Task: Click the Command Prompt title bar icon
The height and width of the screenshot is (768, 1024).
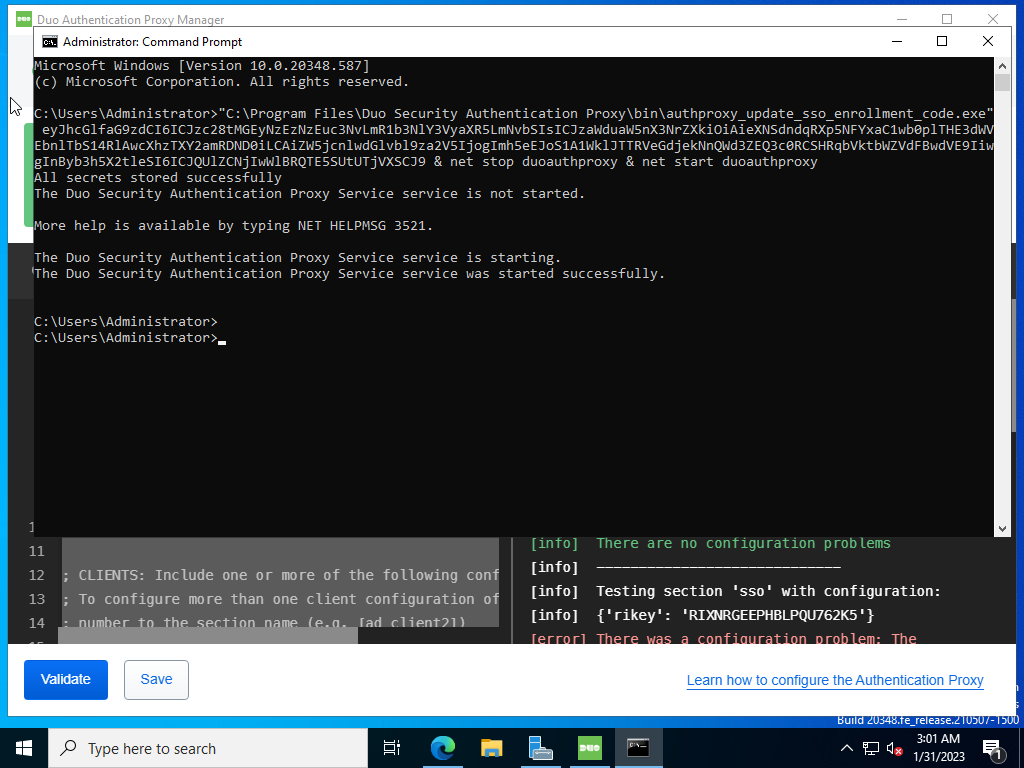Action: pos(50,42)
